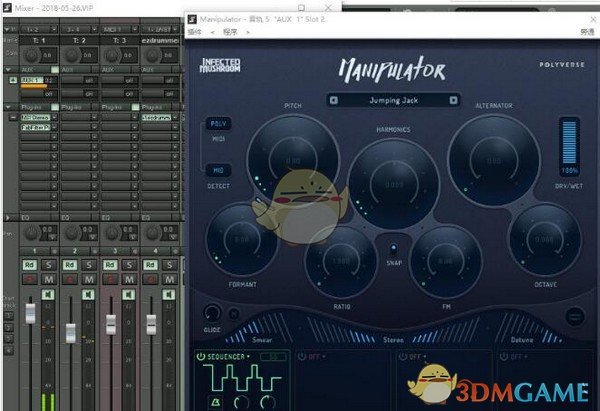The height and width of the screenshot is (411, 600).
Task: Click monitor speaker icon on mixer channel 4
Action: click(169, 294)
